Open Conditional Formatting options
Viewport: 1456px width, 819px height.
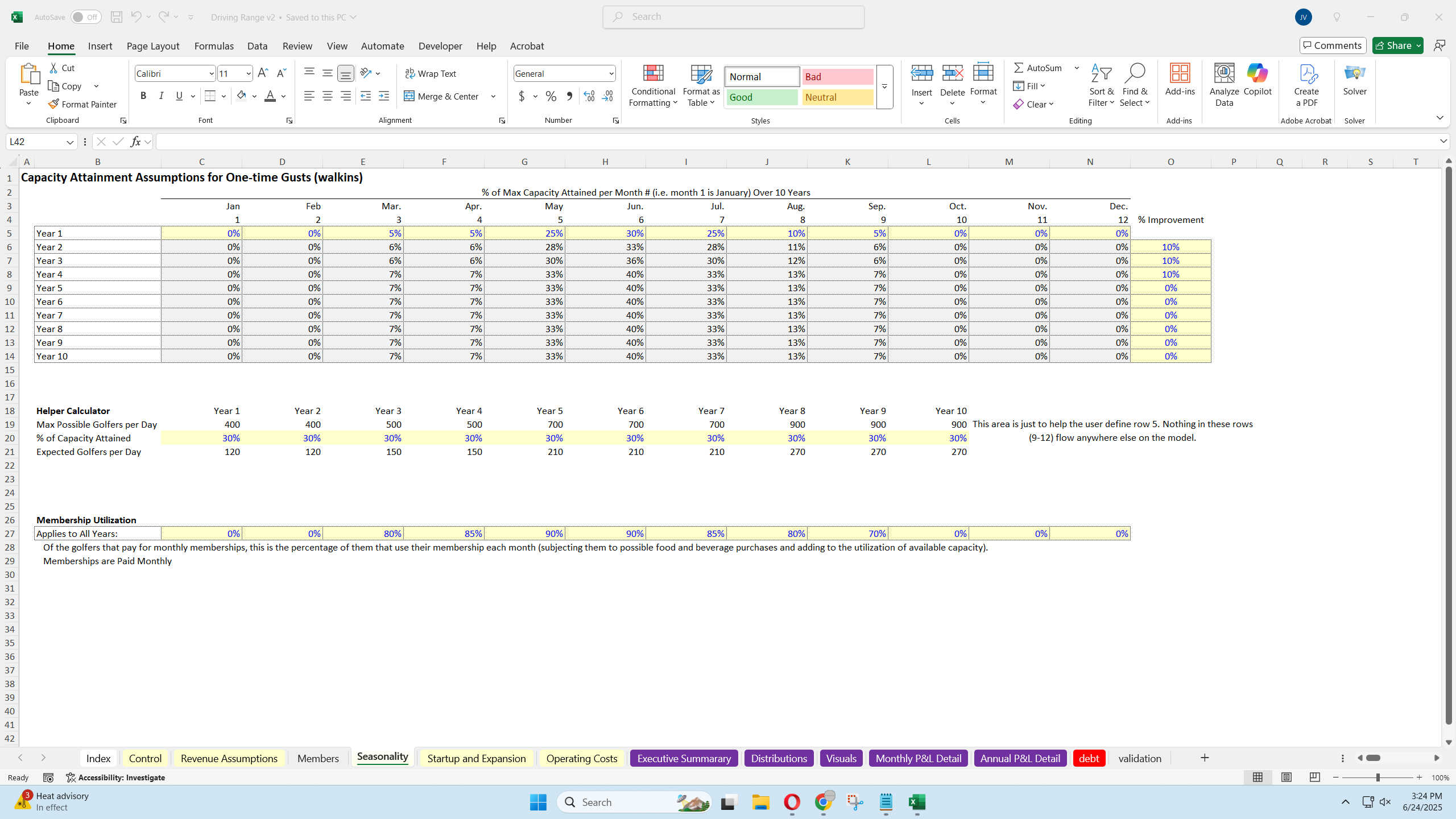[x=652, y=86]
